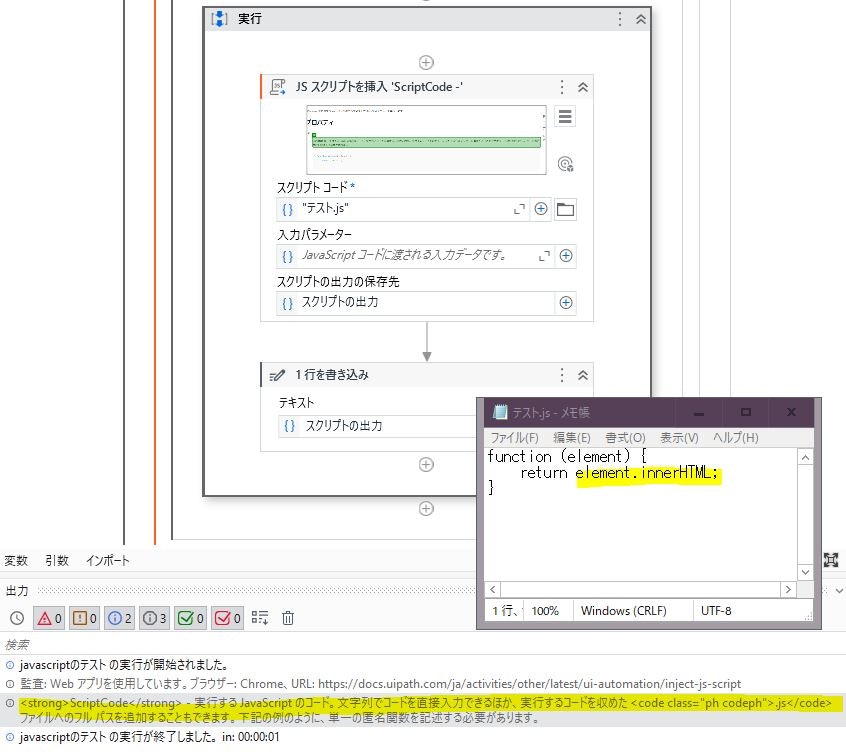This screenshot has height=752, width=846.
Task: Toggle the errors filter in output panel
Action: (45, 618)
